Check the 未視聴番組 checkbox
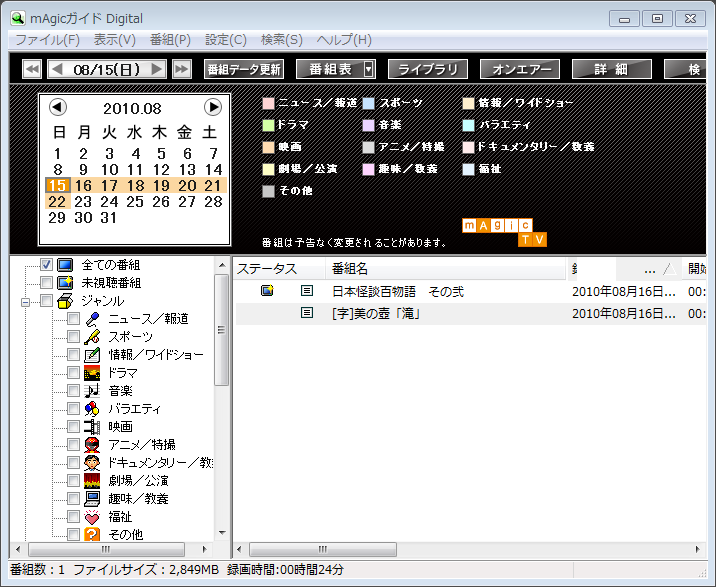This screenshot has width=716, height=587. [46, 283]
